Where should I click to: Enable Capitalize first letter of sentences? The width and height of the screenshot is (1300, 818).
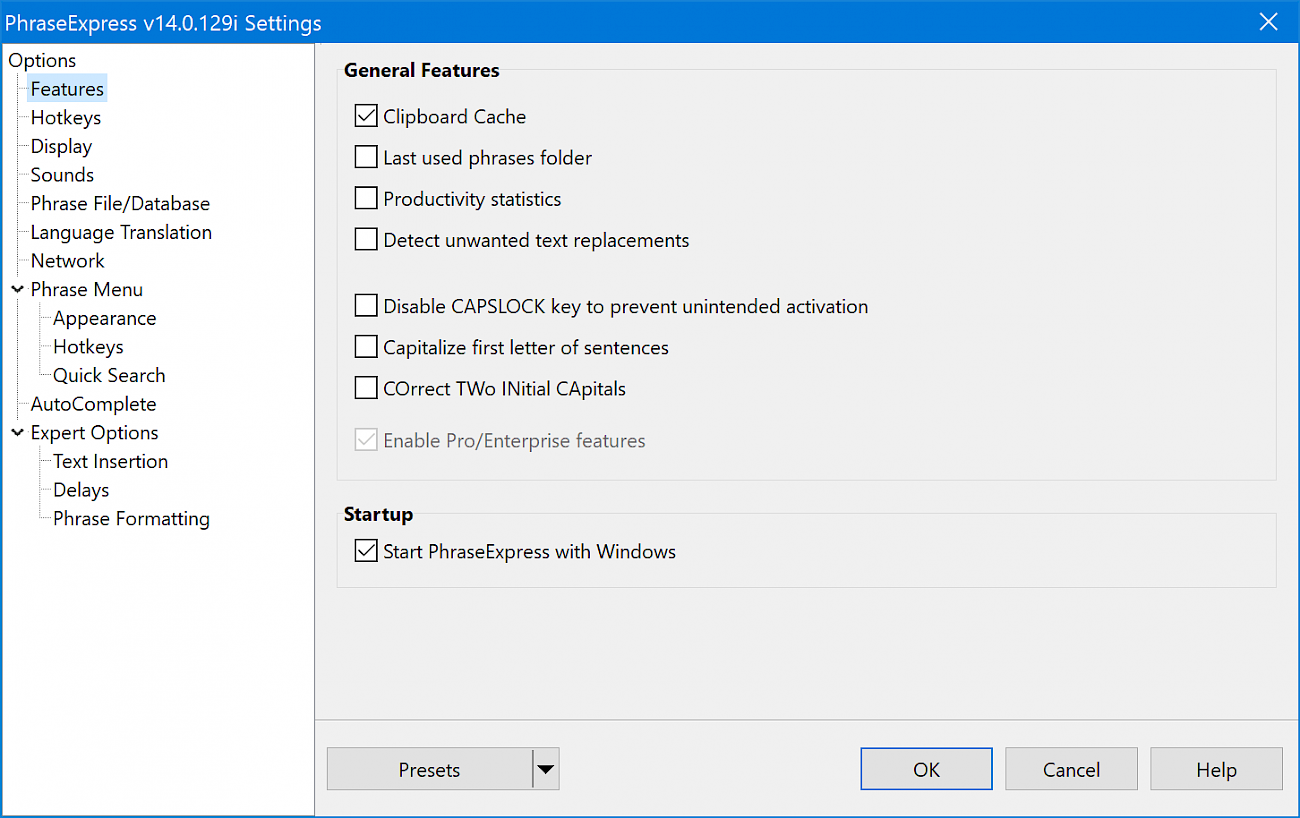(366, 347)
